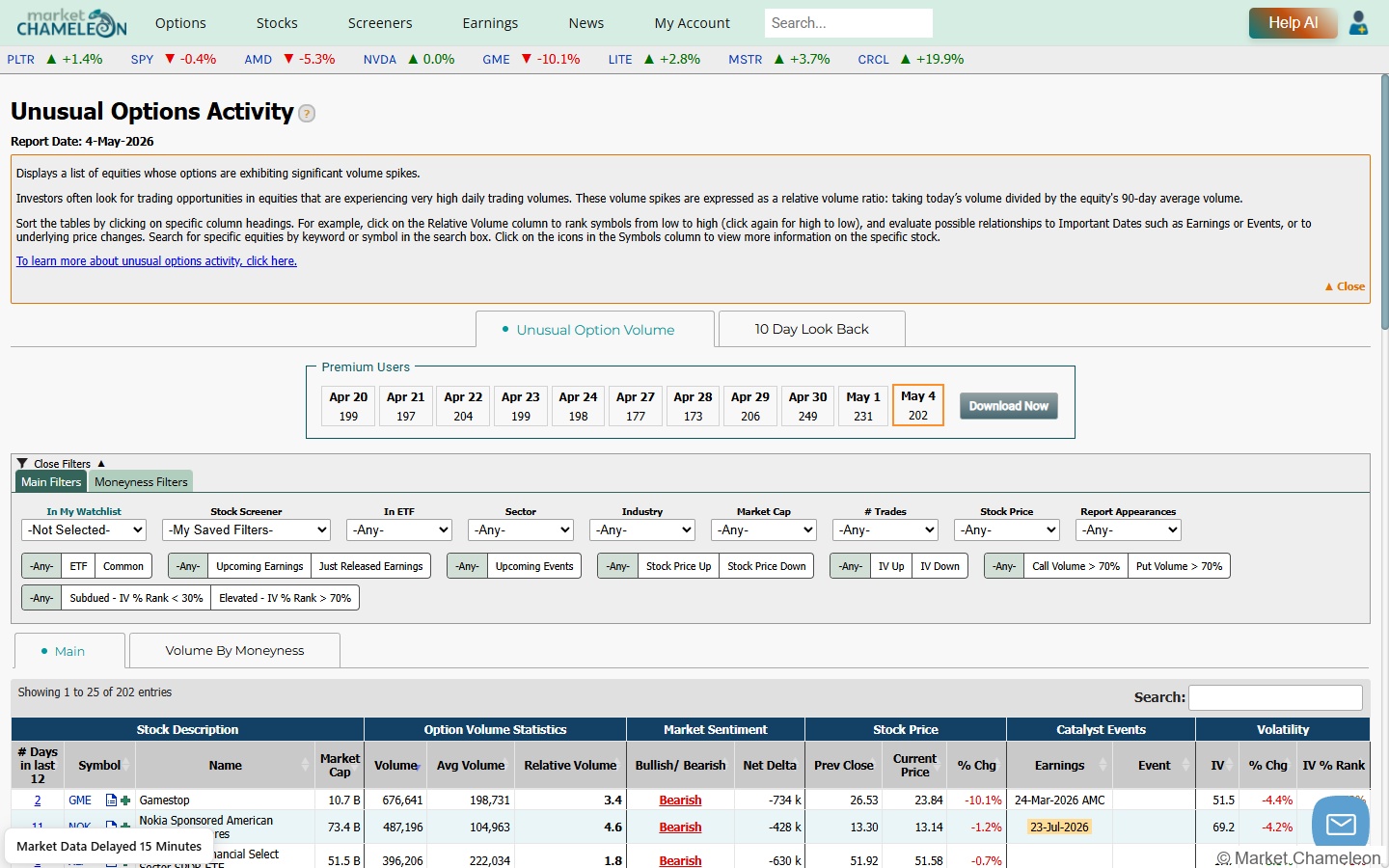This screenshot has width=1389, height=868.
Task: Sort by Current Price column header
Action: click(x=914, y=766)
